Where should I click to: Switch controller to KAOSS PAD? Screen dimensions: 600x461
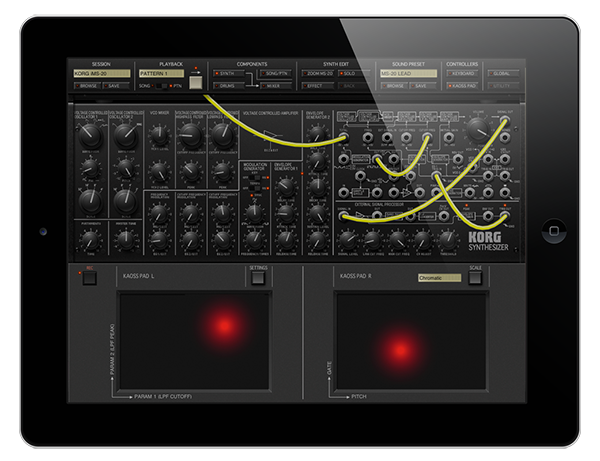click(x=462, y=86)
